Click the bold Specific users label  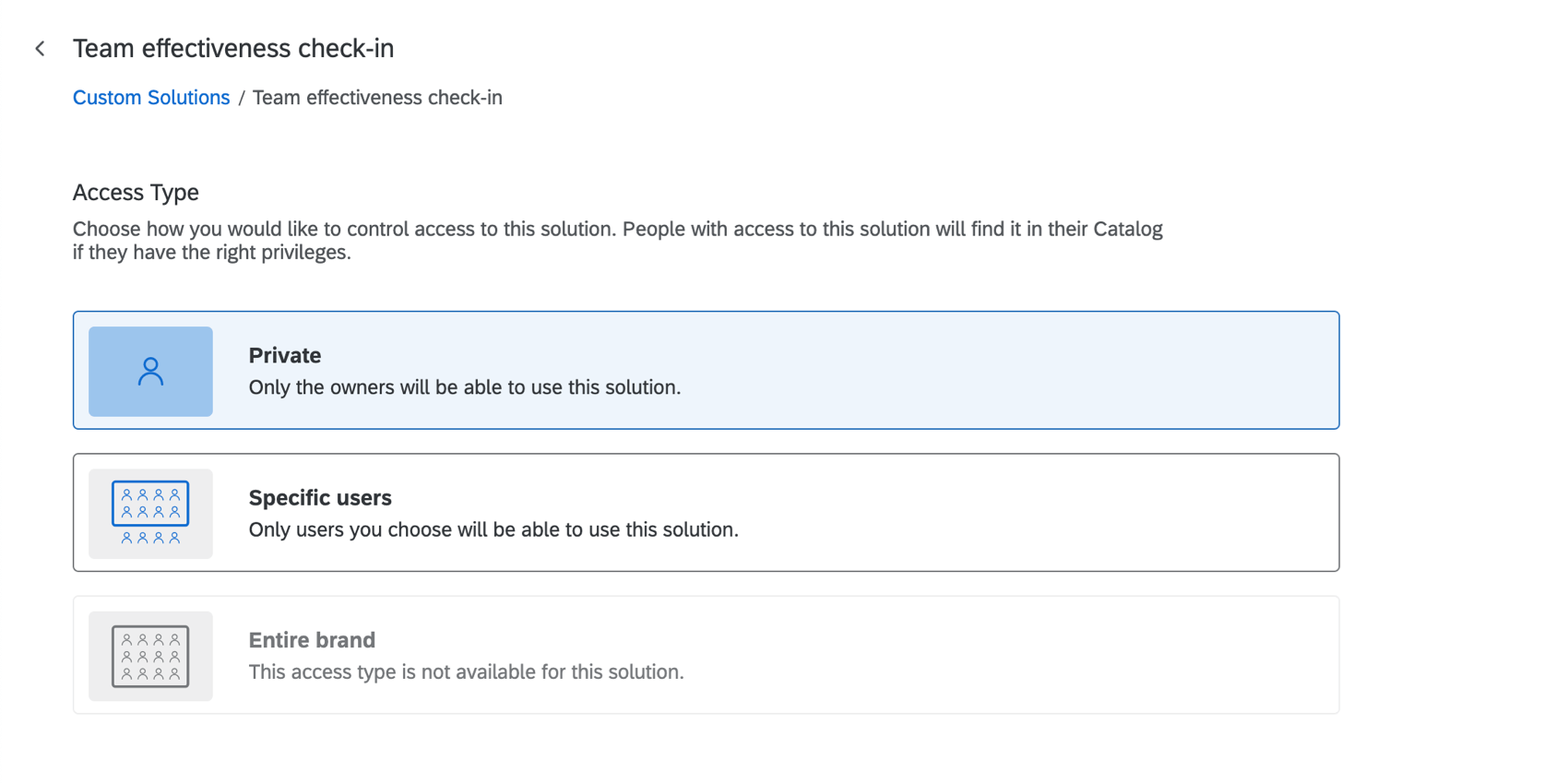tap(320, 498)
